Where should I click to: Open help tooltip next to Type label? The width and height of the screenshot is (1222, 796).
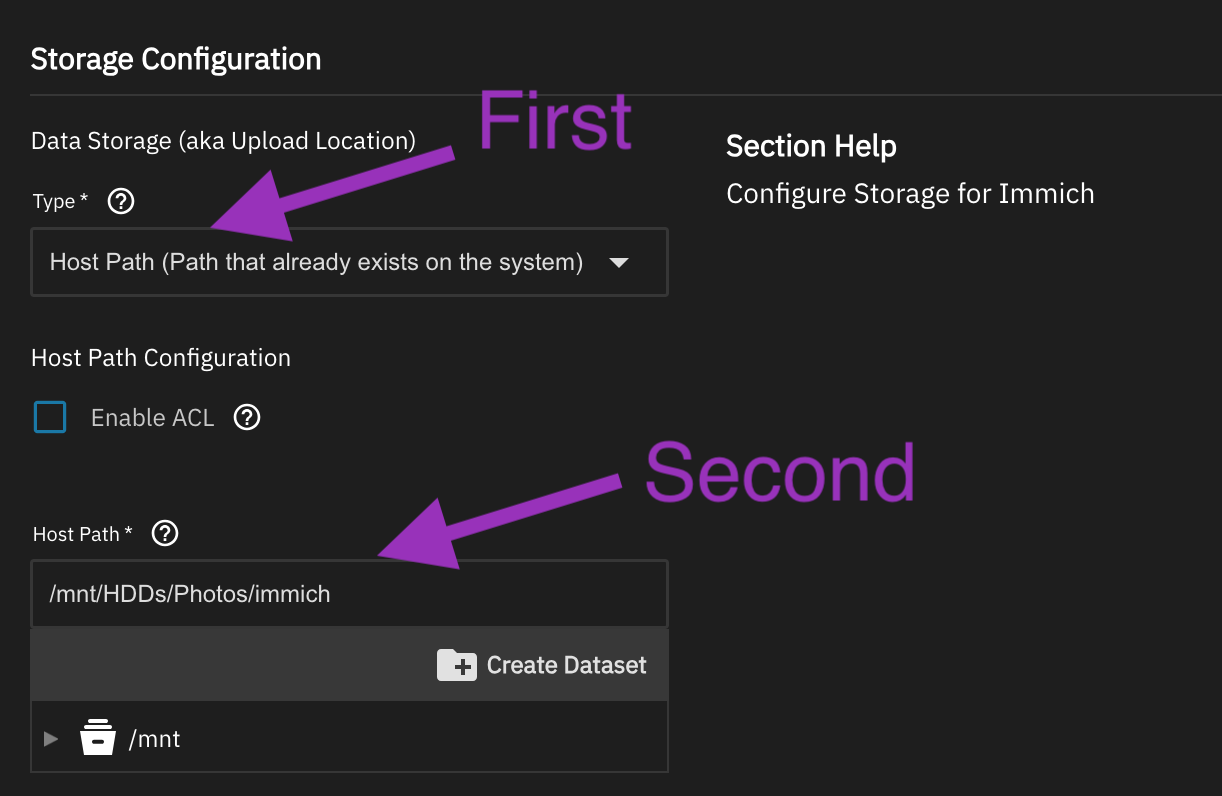(121, 202)
